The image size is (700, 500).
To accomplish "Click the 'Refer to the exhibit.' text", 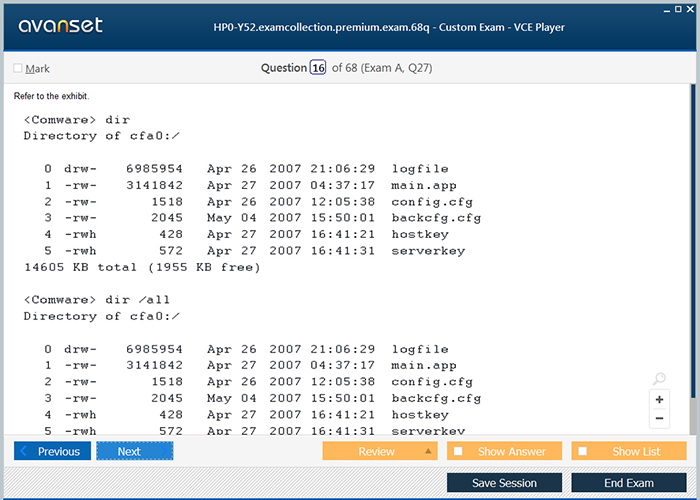I will pyautogui.click(x=51, y=96).
